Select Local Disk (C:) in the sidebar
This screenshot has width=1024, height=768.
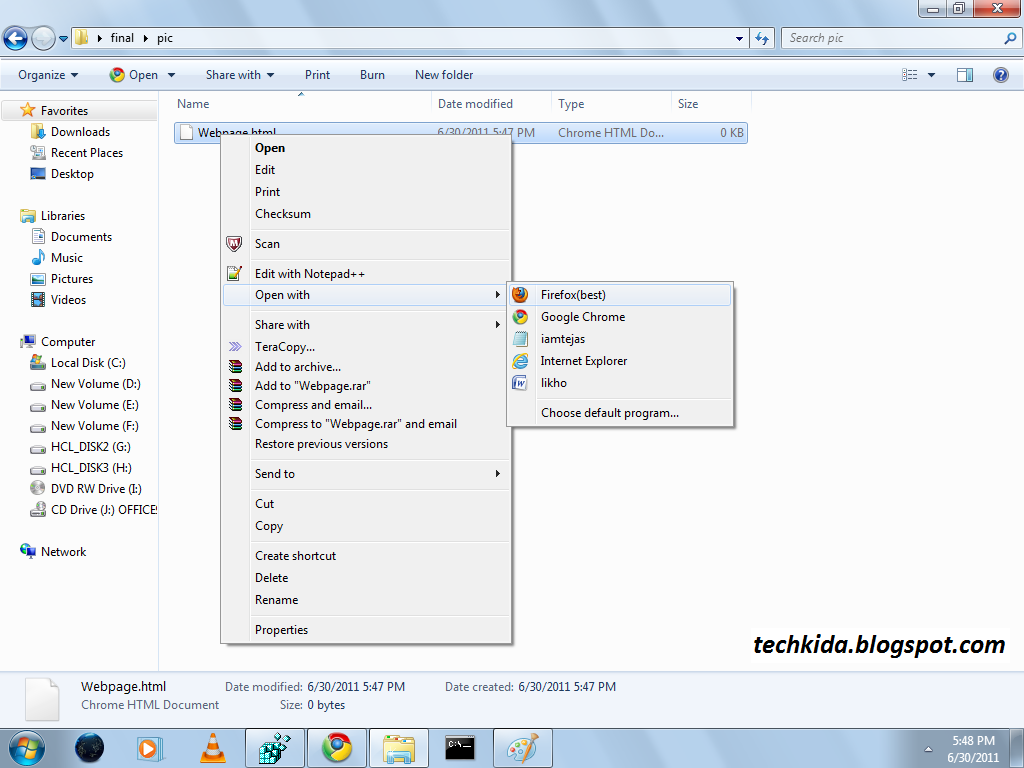(x=87, y=362)
